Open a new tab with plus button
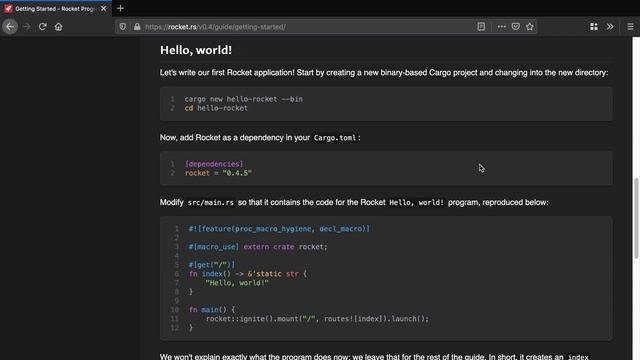 (x=120, y=8)
